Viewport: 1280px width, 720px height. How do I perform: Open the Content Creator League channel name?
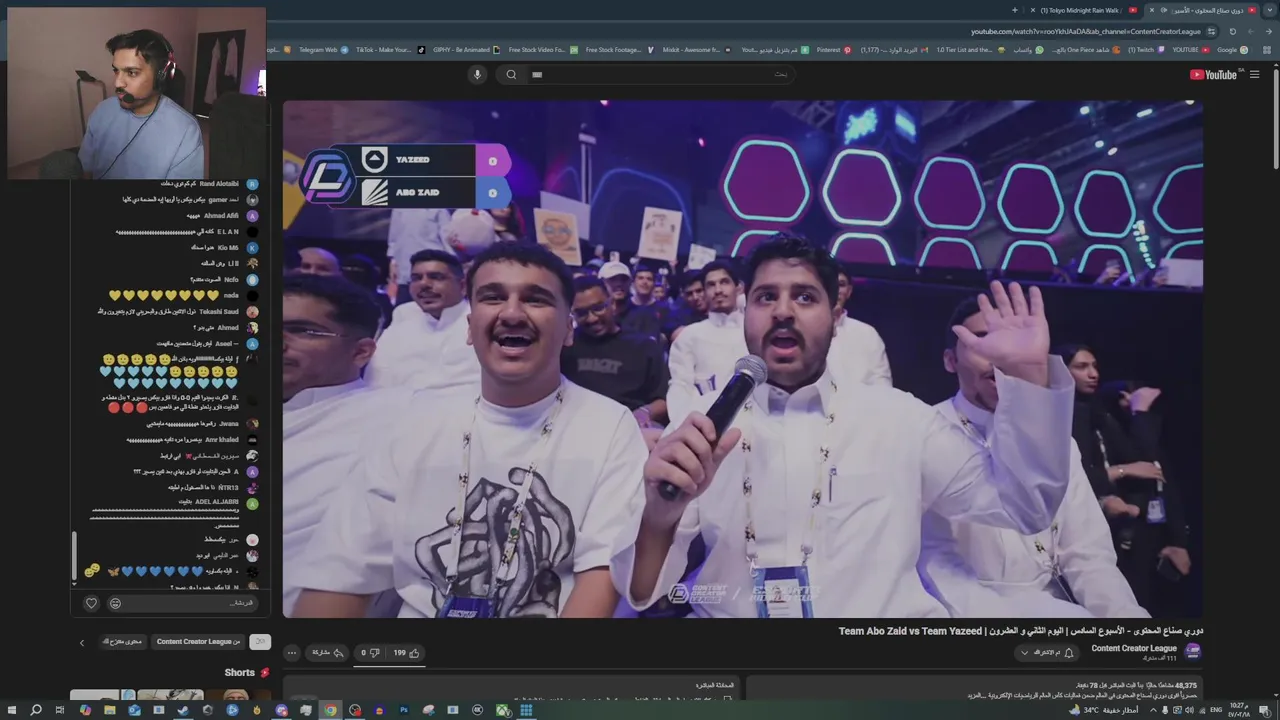pos(1134,648)
